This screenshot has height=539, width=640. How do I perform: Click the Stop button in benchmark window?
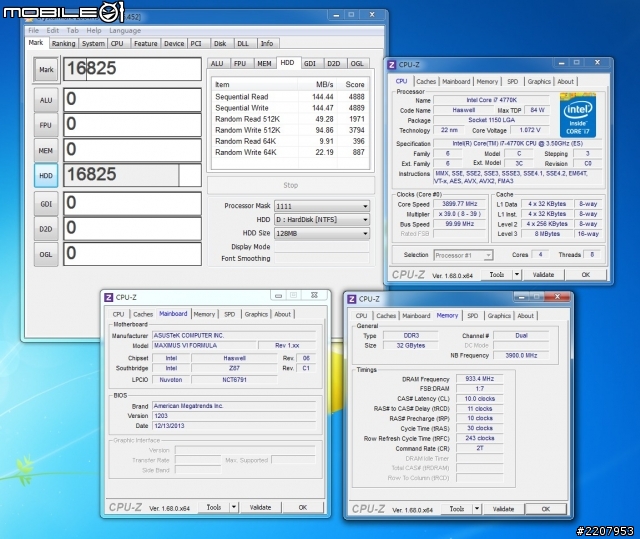(291, 185)
